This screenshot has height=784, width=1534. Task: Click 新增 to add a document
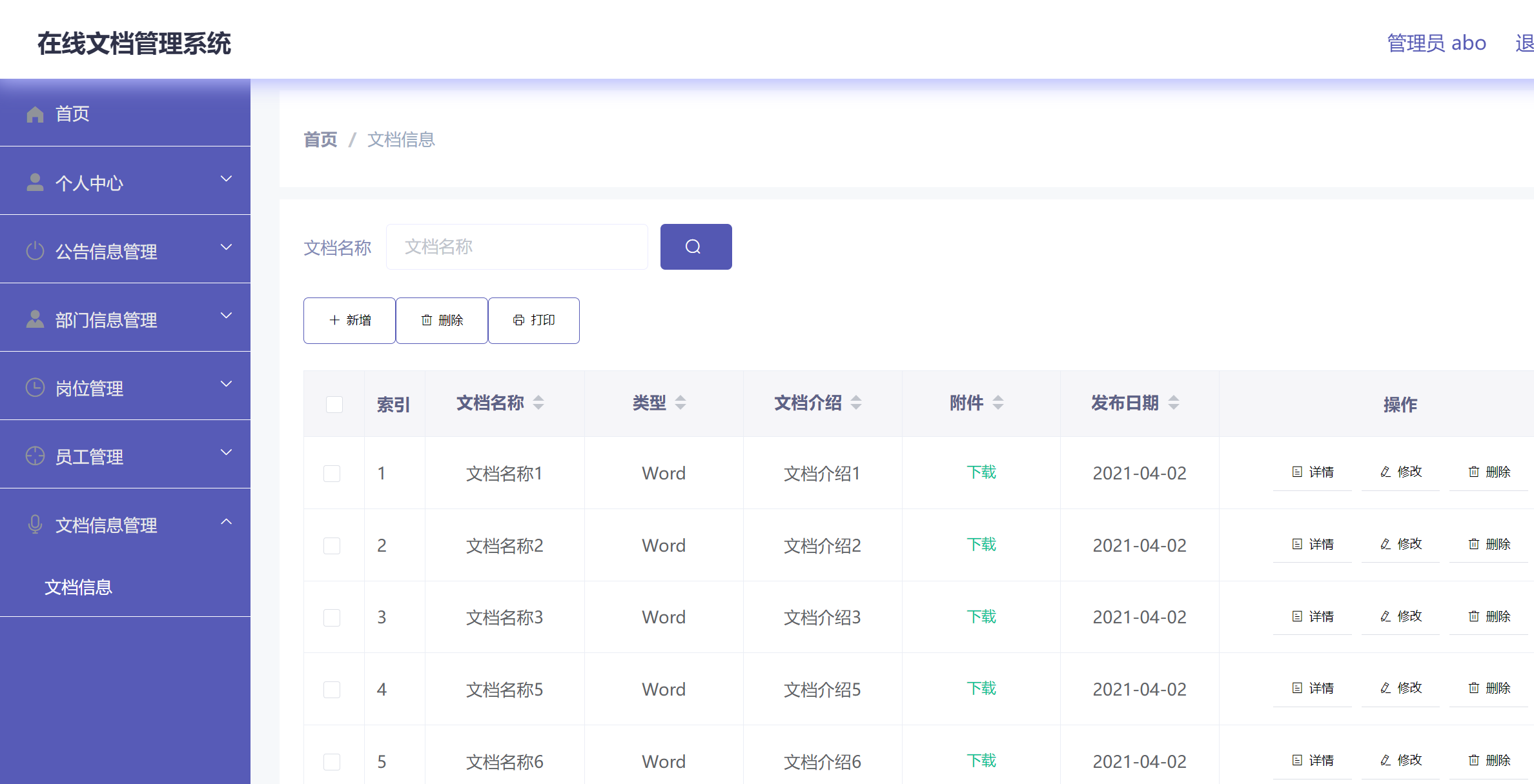[349, 320]
